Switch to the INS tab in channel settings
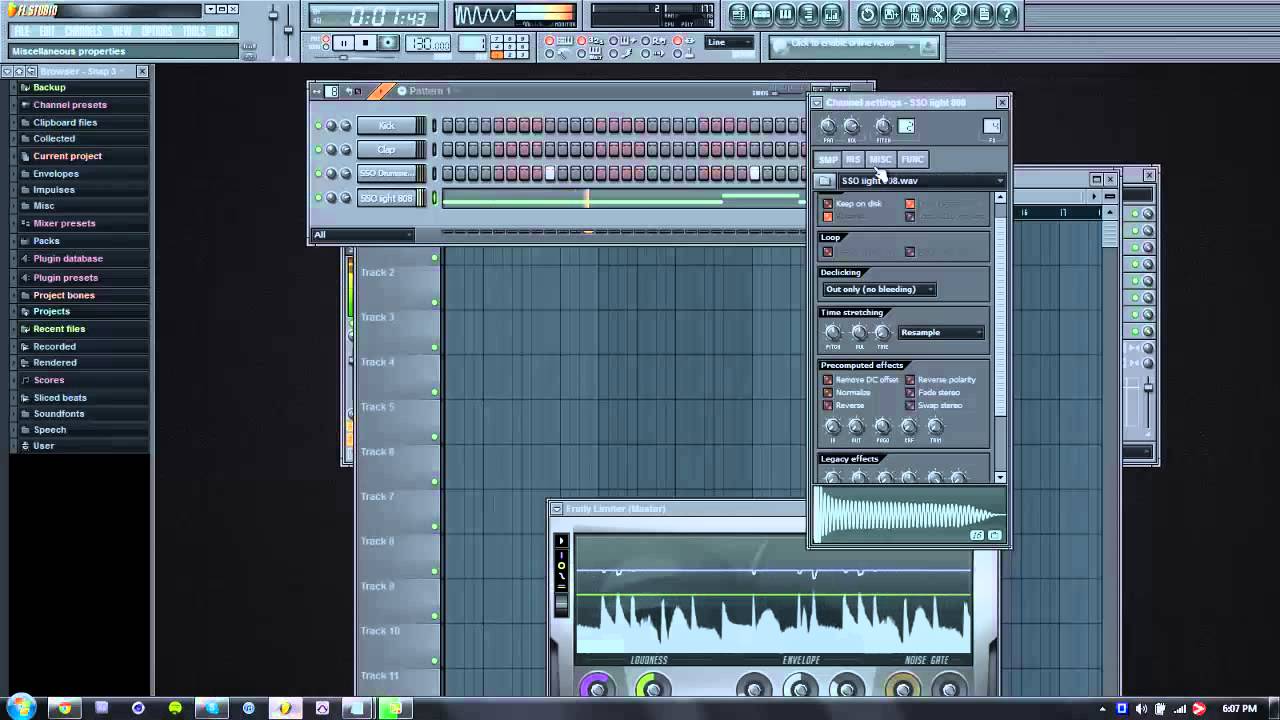The image size is (1280, 720). coord(853,160)
